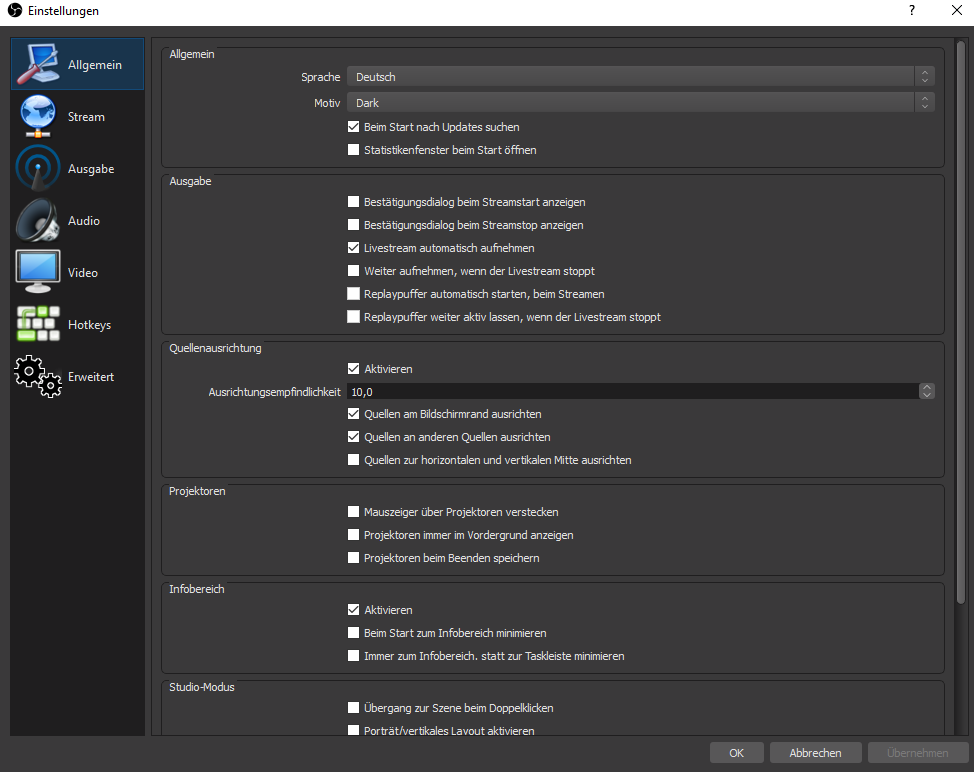The width and height of the screenshot is (974, 772).
Task: Enable Bestätigungsdialog beim Streamstart anzeigen
Action: (x=353, y=202)
